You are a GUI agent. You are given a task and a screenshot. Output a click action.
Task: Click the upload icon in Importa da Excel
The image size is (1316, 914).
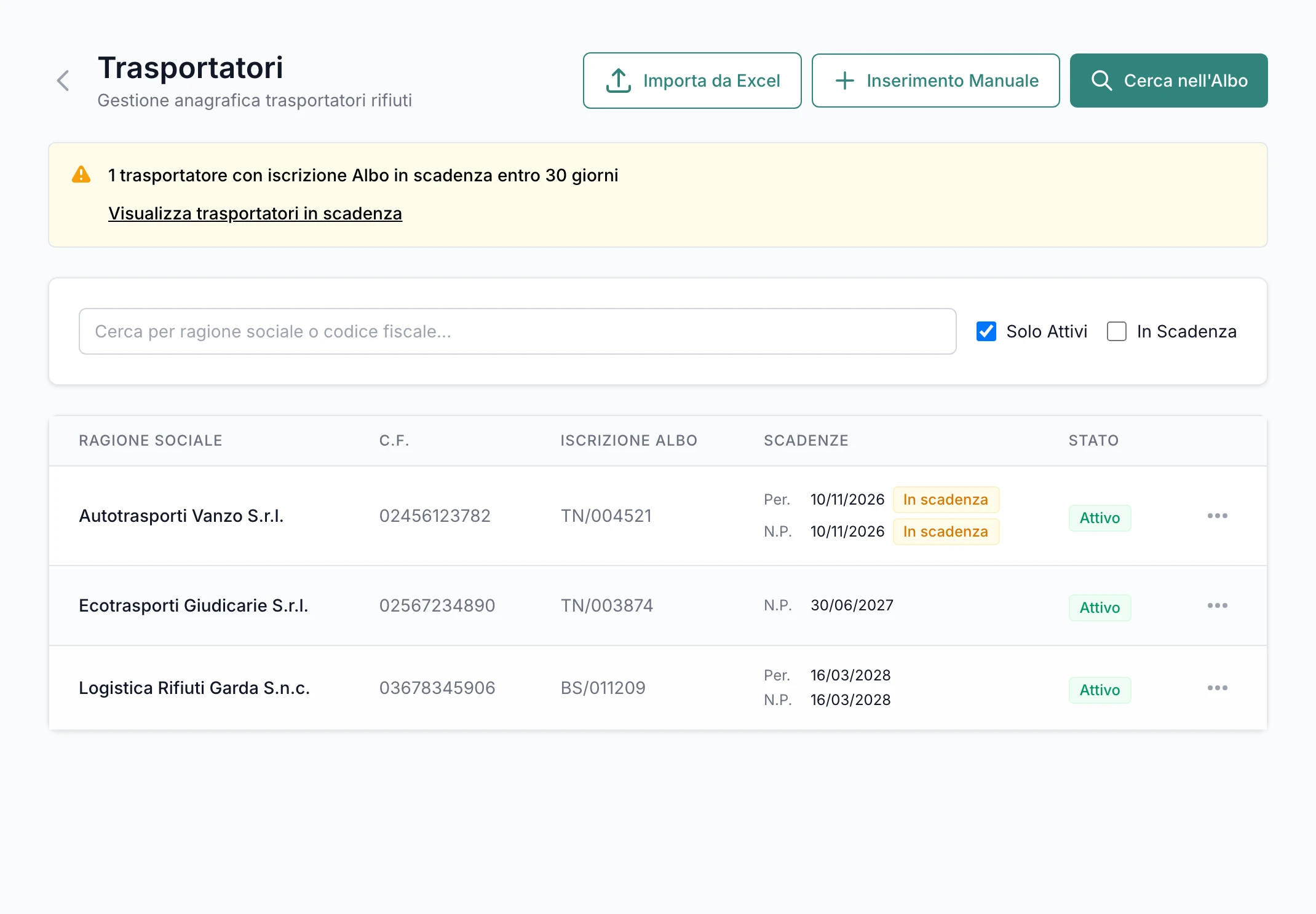[619, 81]
